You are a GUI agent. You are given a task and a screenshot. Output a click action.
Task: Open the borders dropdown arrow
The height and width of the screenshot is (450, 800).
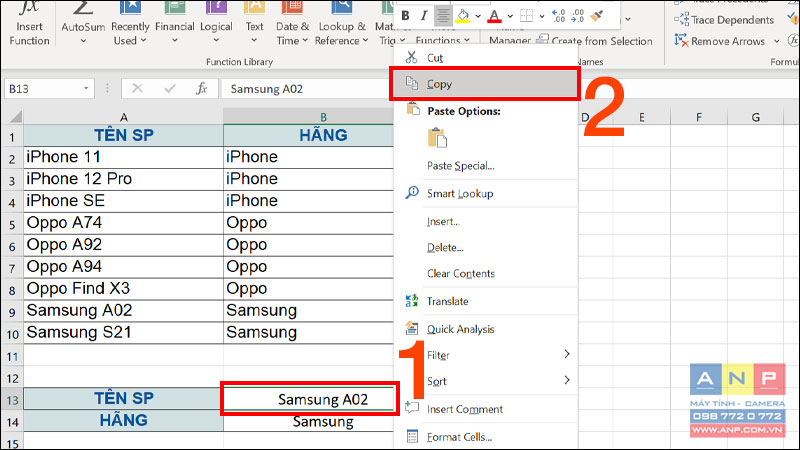pos(542,17)
